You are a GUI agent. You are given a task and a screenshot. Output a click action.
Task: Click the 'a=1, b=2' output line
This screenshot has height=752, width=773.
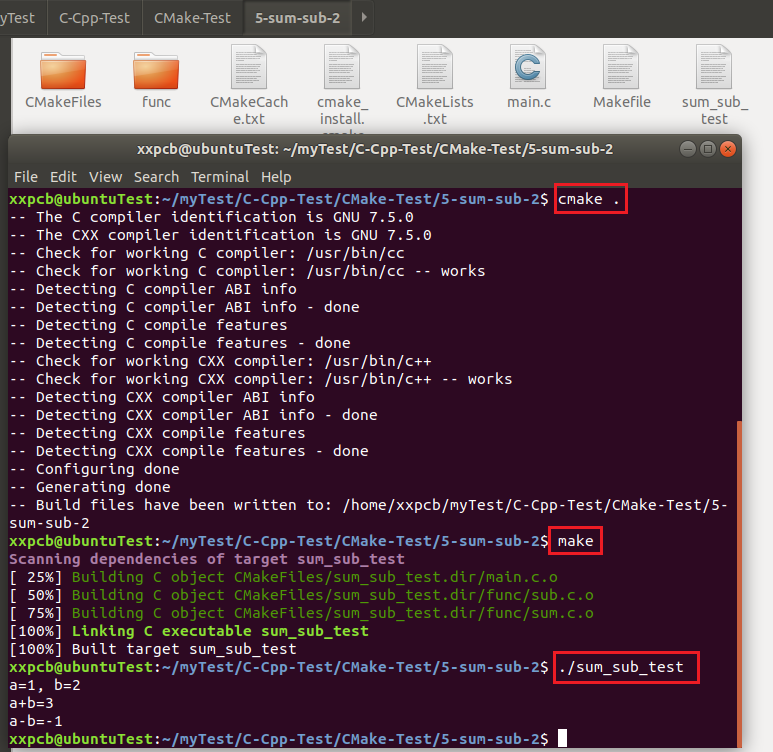(x=45, y=685)
